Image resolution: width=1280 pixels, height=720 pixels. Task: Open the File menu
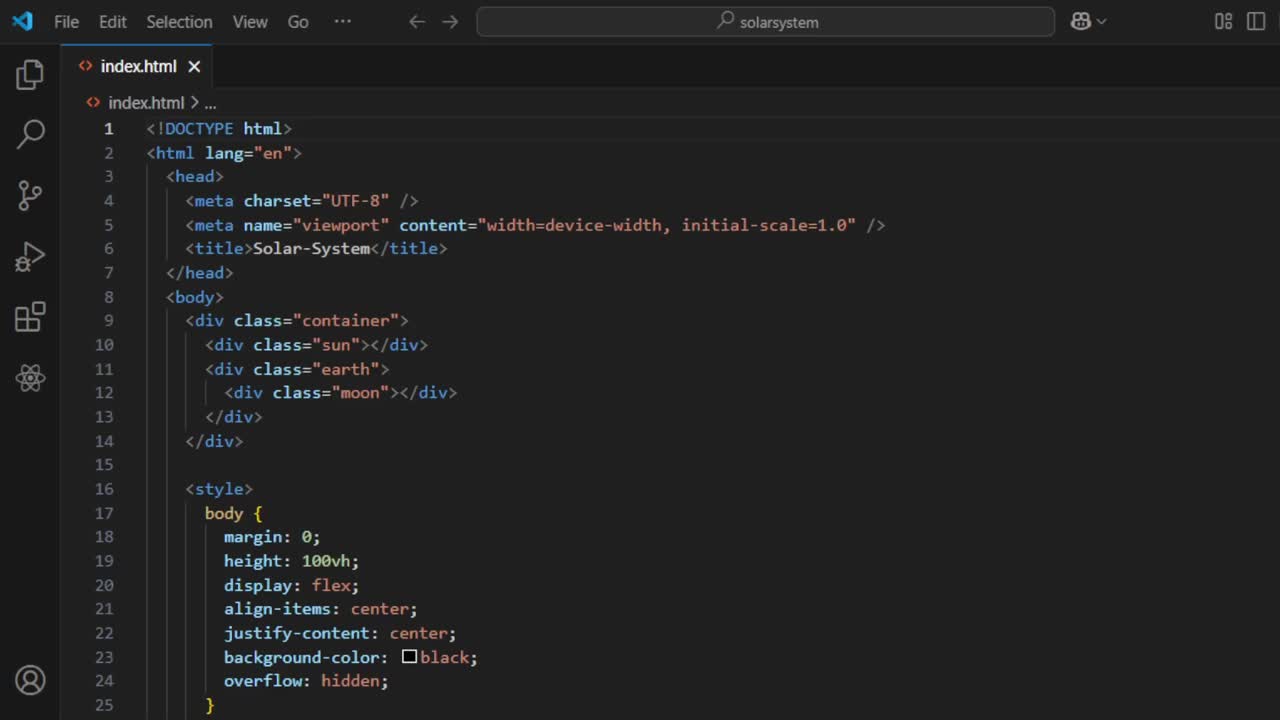click(66, 22)
